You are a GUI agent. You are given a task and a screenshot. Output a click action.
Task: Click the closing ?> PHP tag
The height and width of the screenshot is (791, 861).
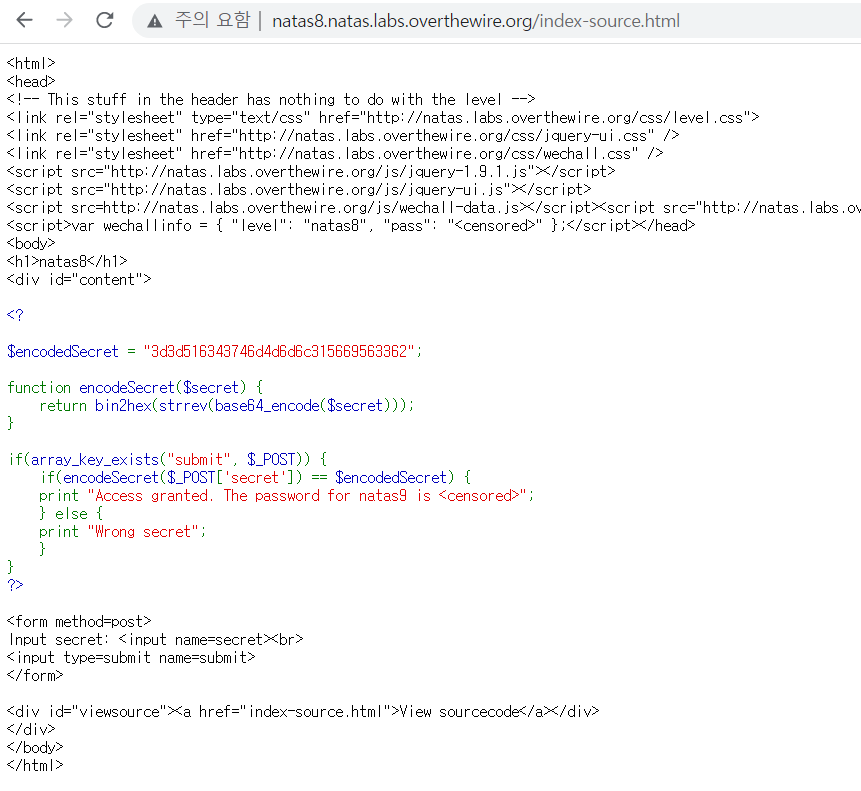tap(15, 585)
